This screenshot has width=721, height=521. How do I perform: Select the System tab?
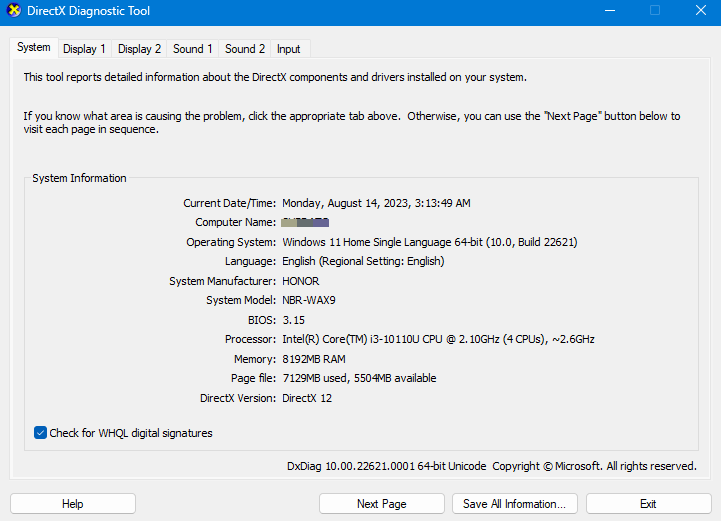point(33,48)
